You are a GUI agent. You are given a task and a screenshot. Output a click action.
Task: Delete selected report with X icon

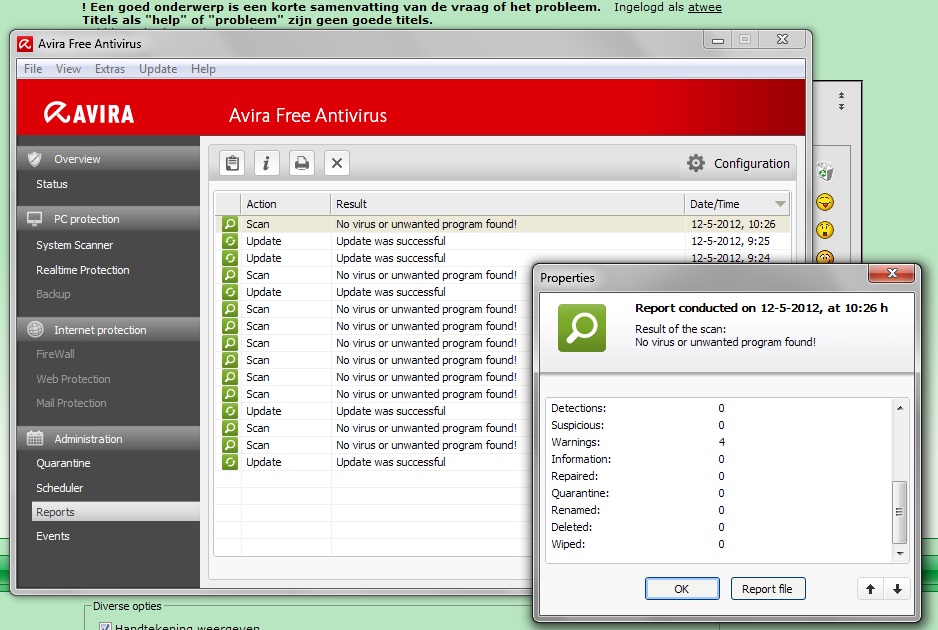[337, 163]
